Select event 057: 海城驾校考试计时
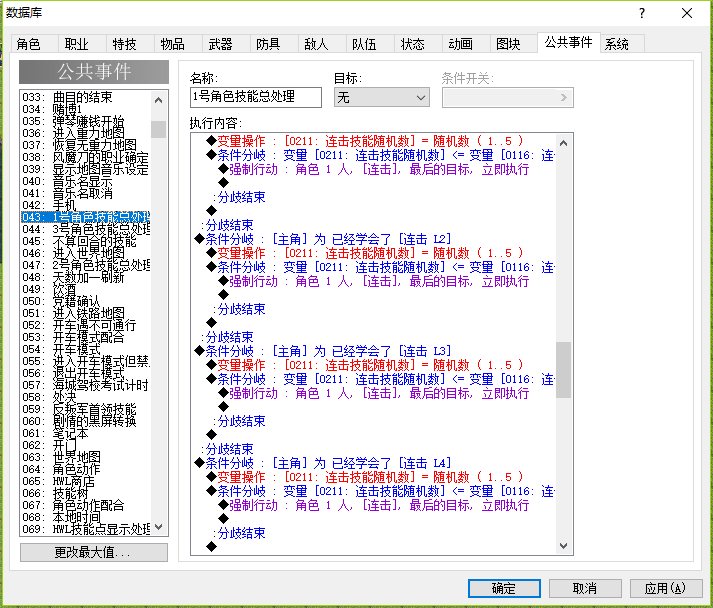The image size is (713, 608). pos(86,385)
